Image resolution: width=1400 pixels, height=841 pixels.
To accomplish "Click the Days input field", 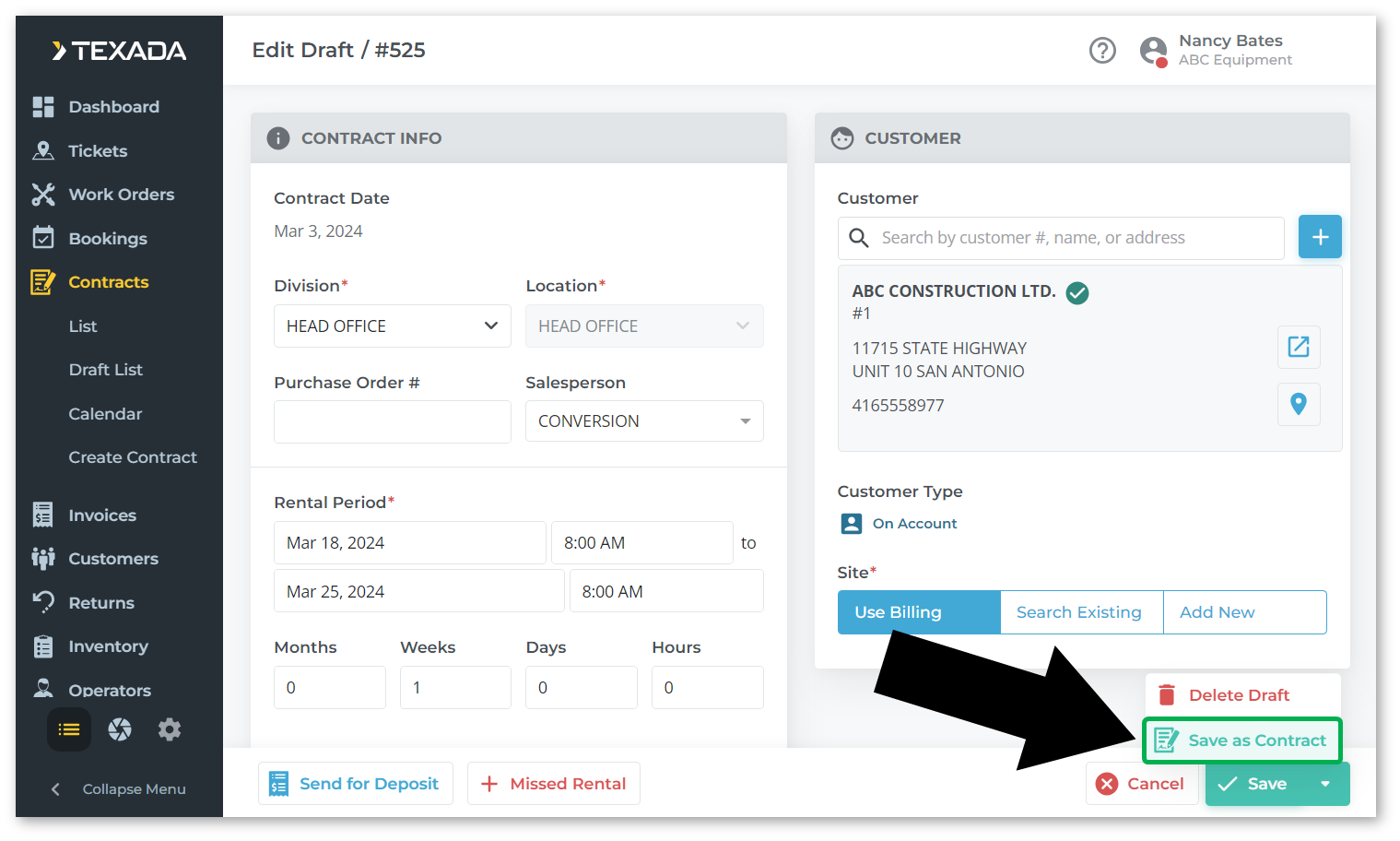I will [x=582, y=688].
